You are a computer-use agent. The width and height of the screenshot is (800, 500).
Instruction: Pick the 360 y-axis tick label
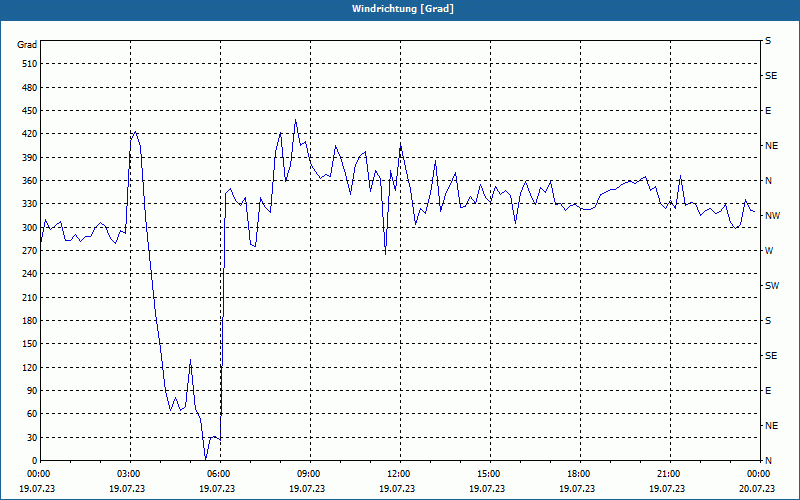pyautogui.click(x=30, y=181)
